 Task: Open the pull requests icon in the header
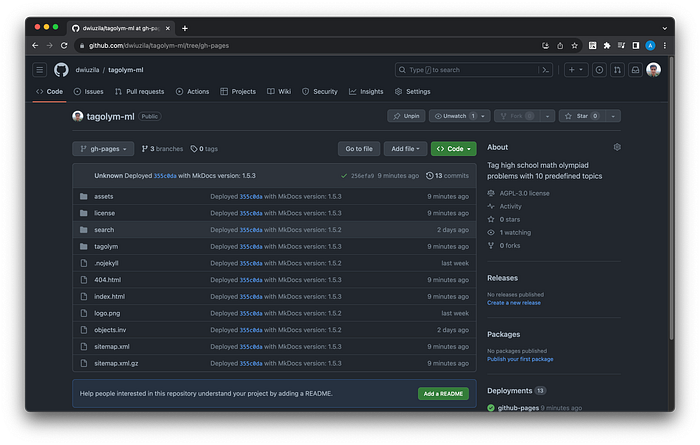(x=617, y=70)
